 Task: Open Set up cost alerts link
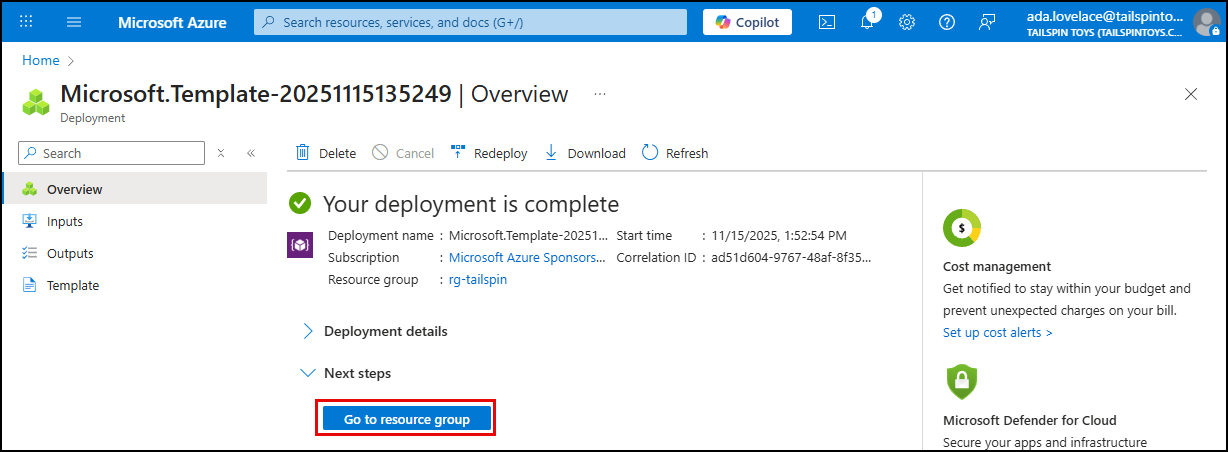pyautogui.click(x=998, y=332)
